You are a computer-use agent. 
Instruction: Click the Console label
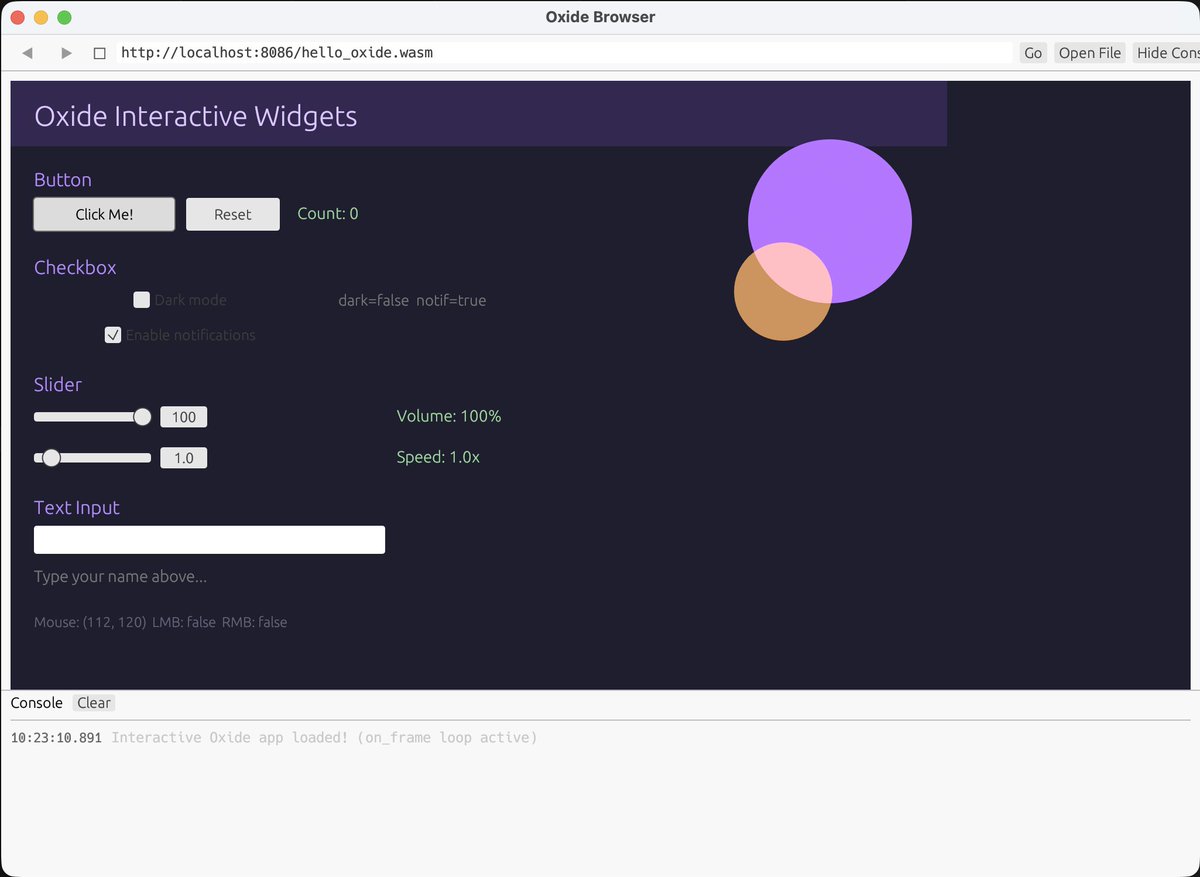pyautogui.click(x=37, y=703)
